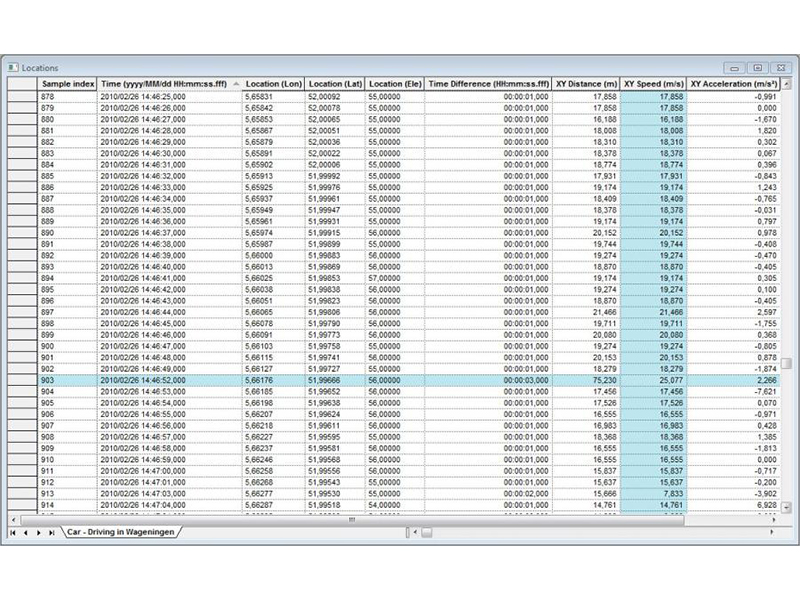Go to next sheet tab arrow
The image size is (800, 600).
38,533
